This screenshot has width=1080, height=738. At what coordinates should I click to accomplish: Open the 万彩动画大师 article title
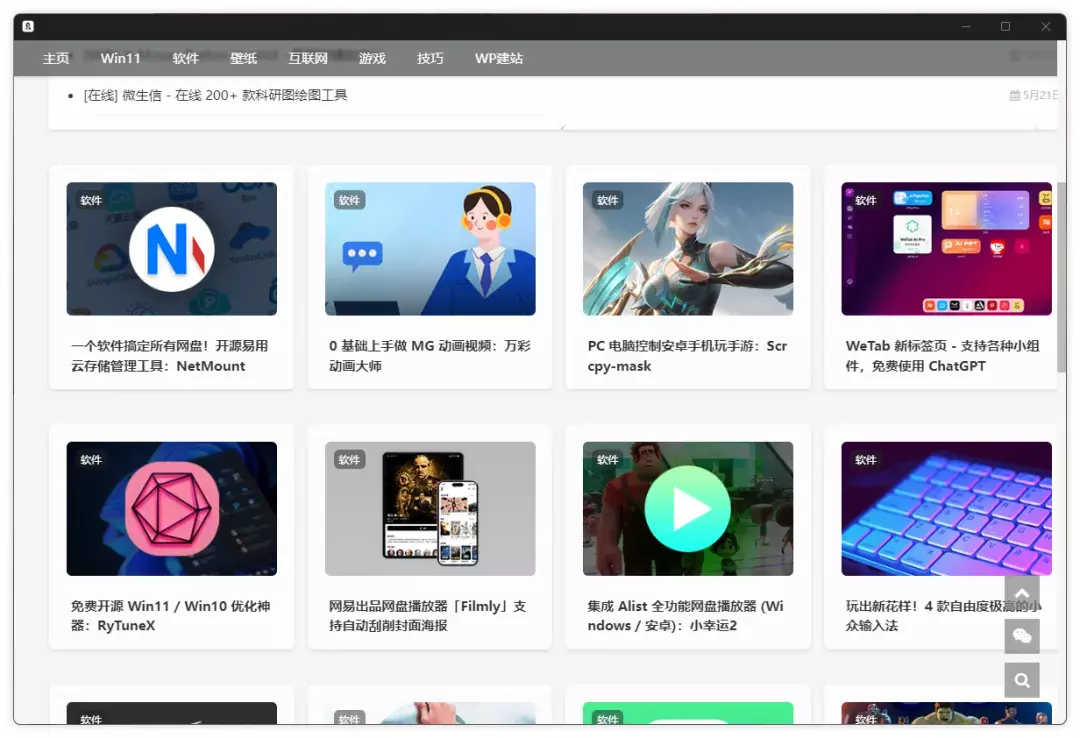(x=430, y=356)
